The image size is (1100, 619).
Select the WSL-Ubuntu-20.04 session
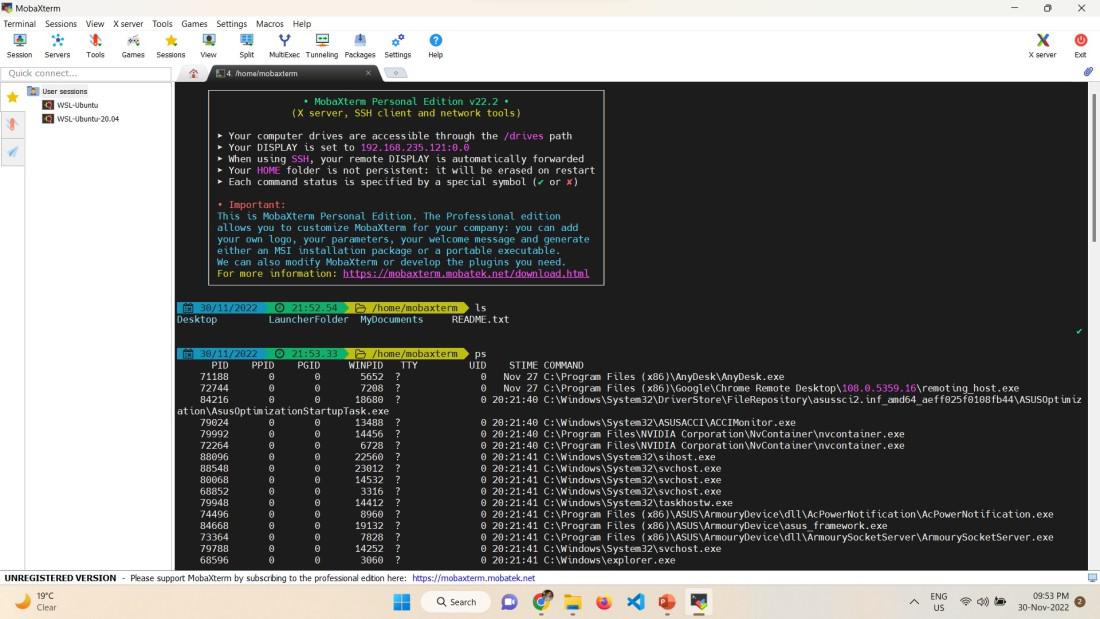[x=87, y=118]
